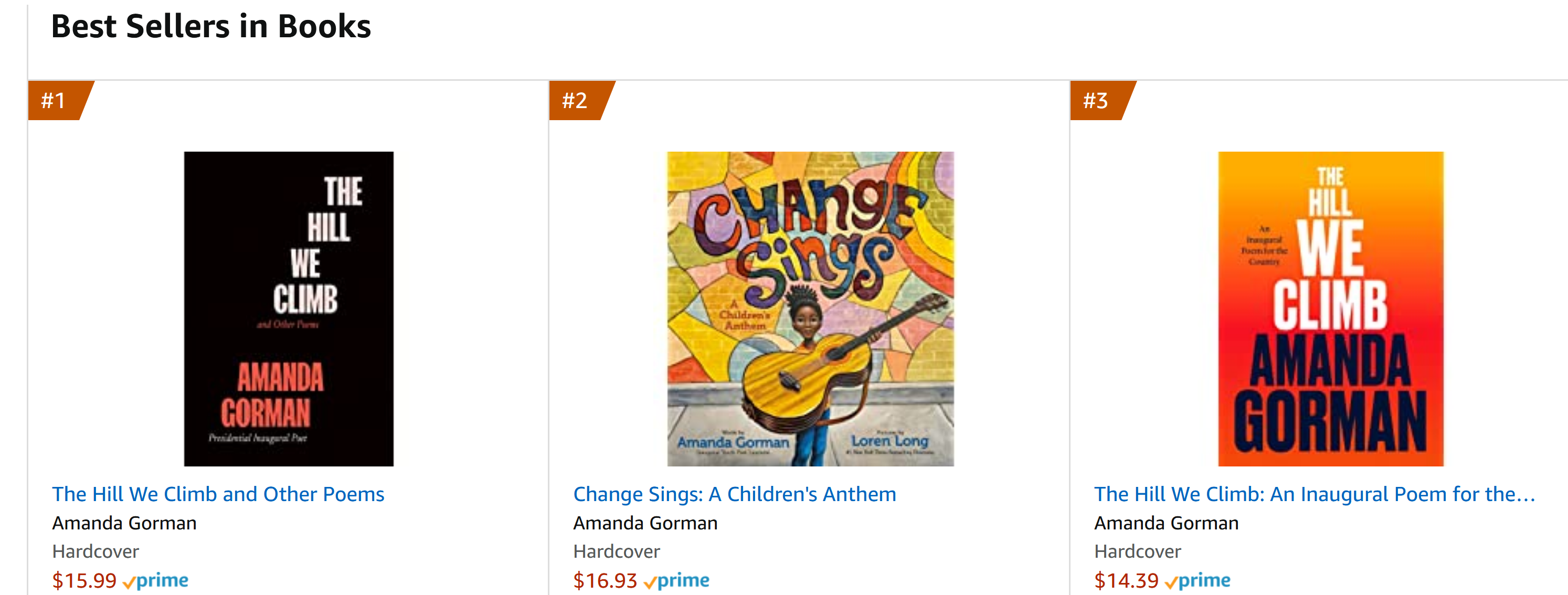Click the "Best Sellers in Books" heading
The width and height of the screenshot is (1568, 595).
tap(210, 27)
